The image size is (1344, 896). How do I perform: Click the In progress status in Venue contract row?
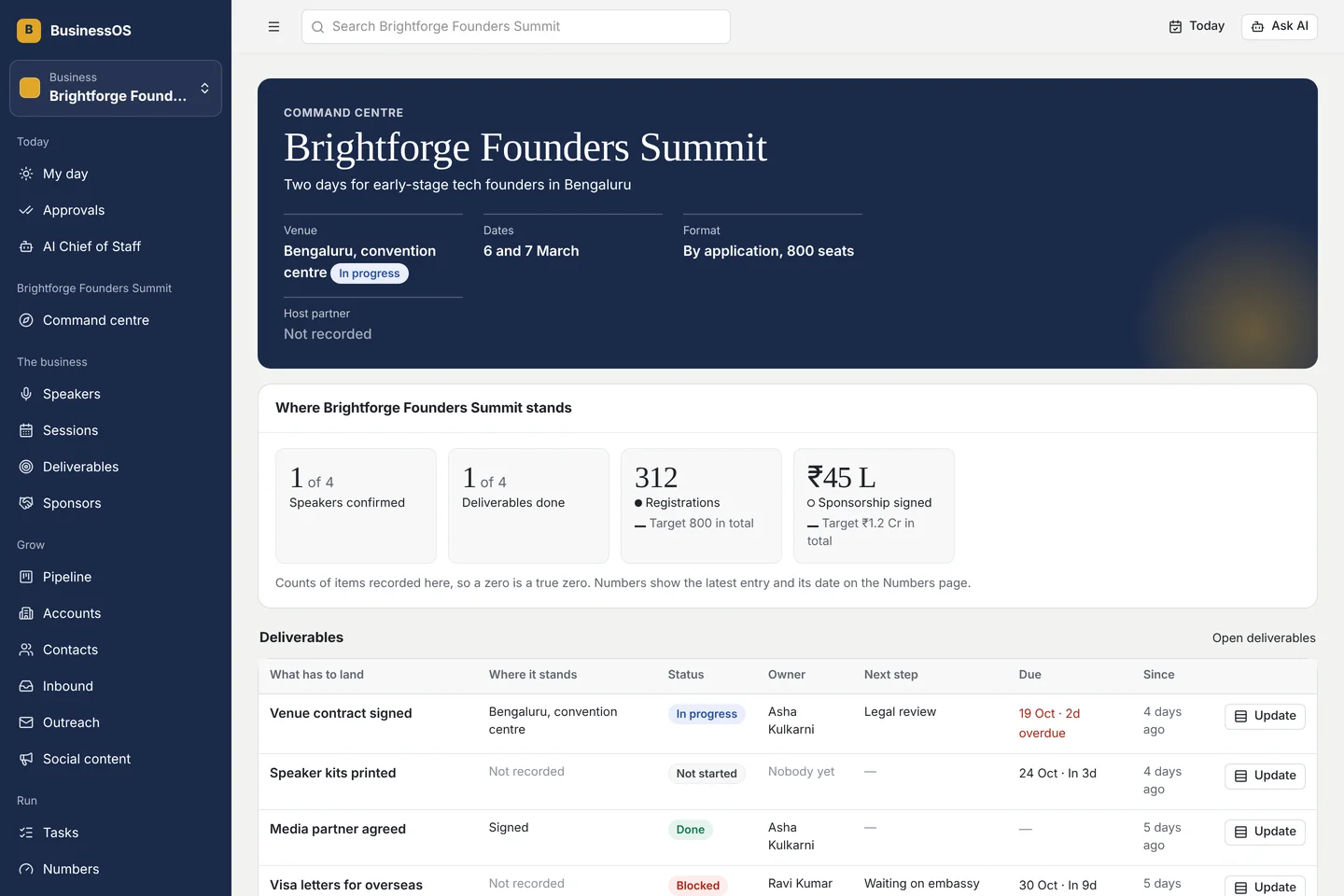point(707,714)
